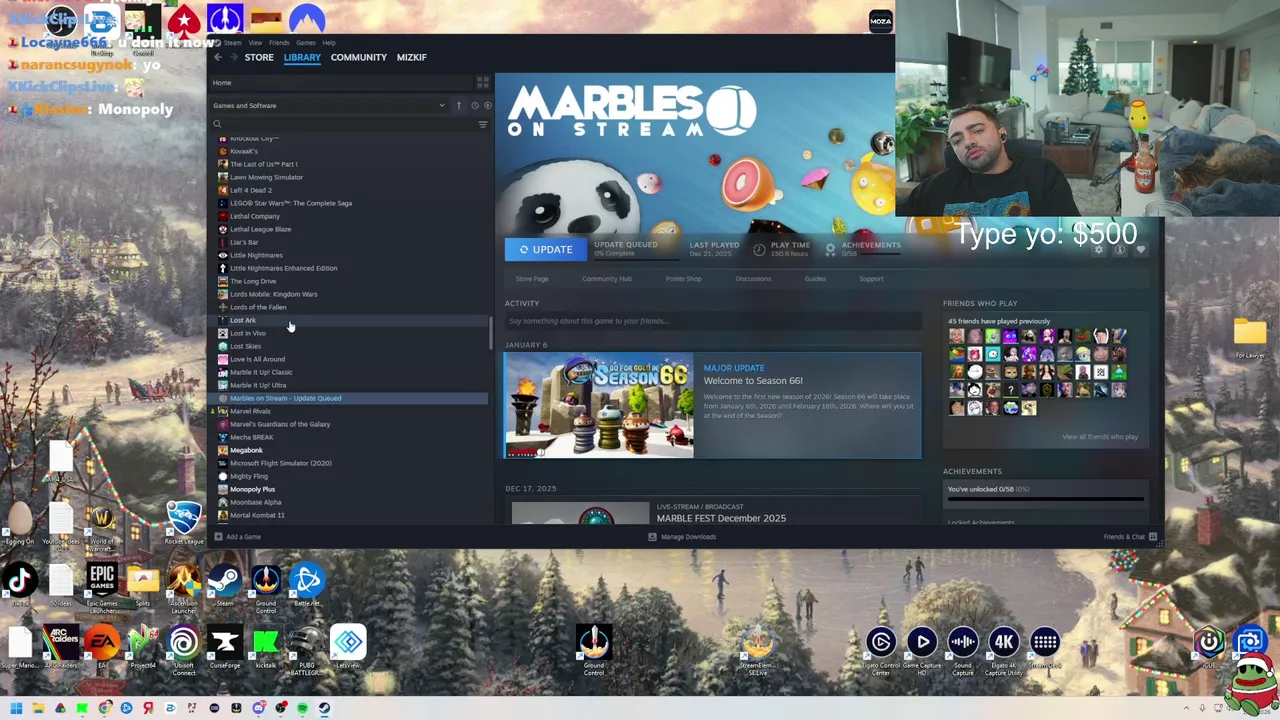The image size is (1280, 720).
Task: Open the Guides link
Action: click(x=815, y=279)
